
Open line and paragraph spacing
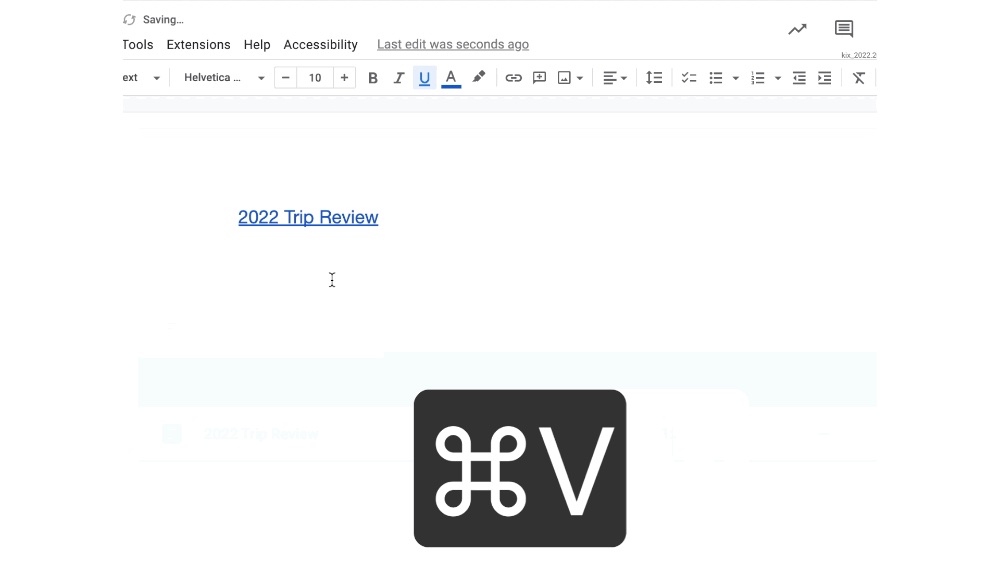tap(654, 78)
